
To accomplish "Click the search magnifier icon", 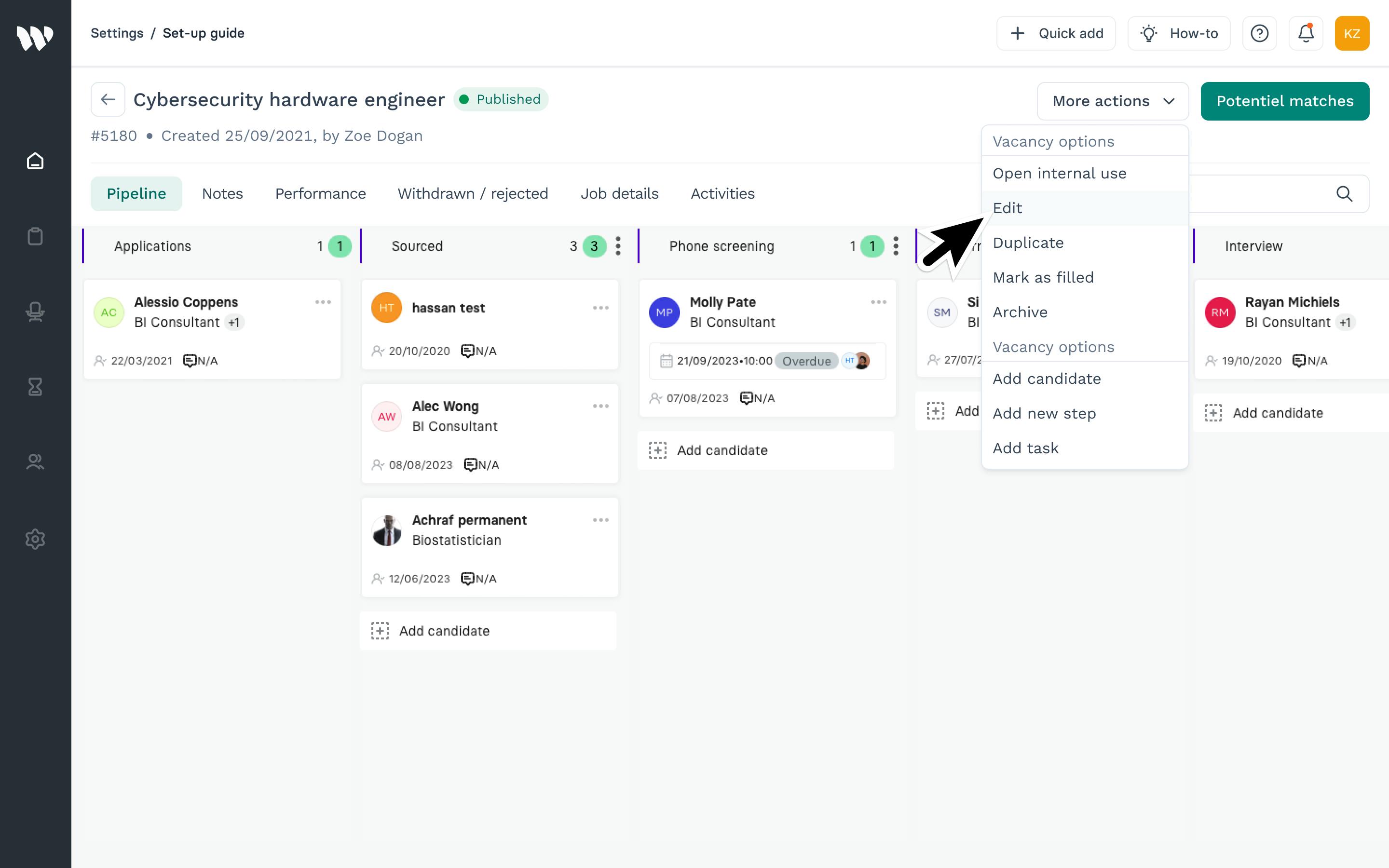I will (1344, 194).
